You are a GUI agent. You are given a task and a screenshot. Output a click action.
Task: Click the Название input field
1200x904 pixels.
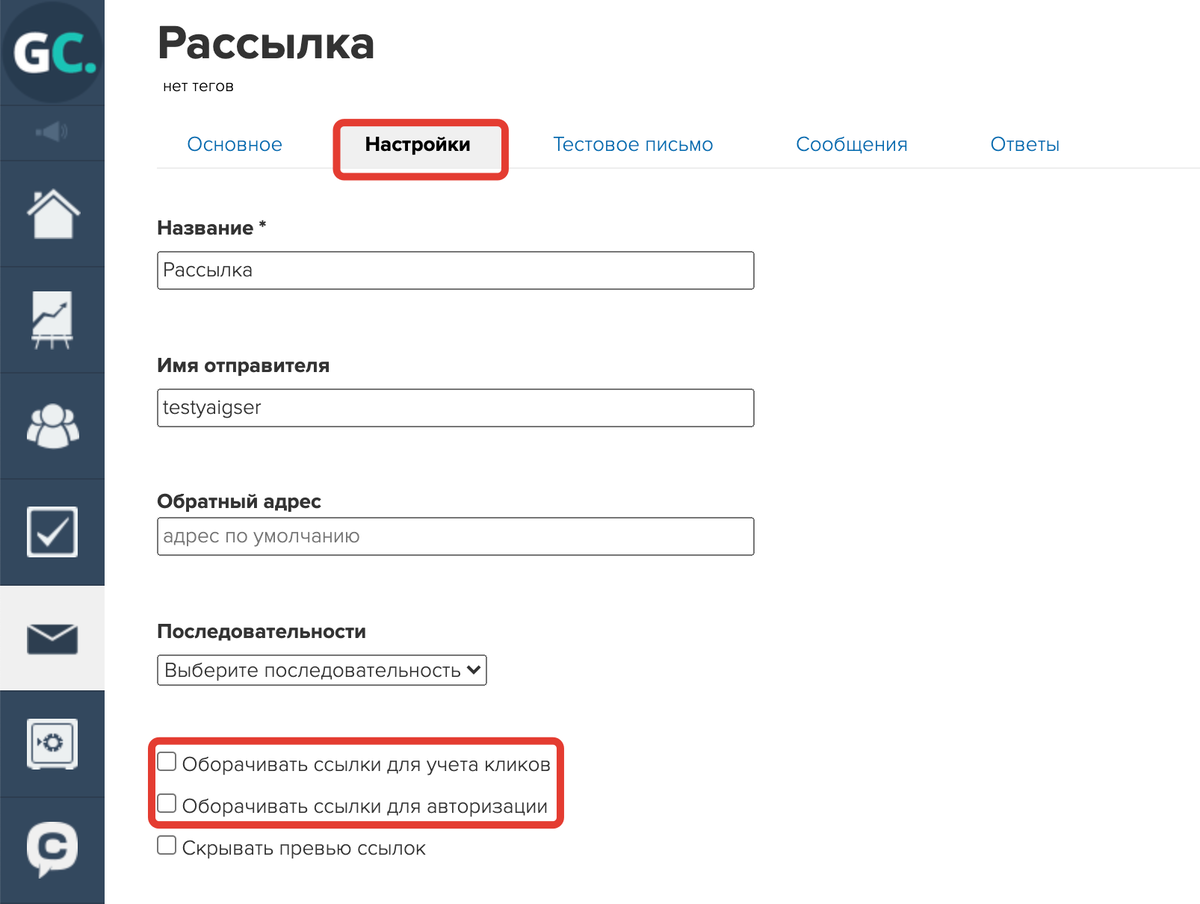pos(456,270)
